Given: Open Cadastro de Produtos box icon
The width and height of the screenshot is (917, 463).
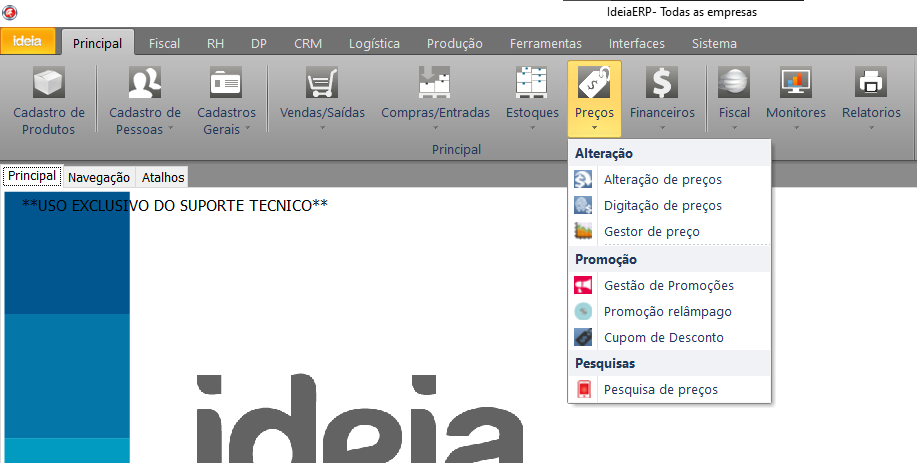Looking at the screenshot, I should coord(48,82).
